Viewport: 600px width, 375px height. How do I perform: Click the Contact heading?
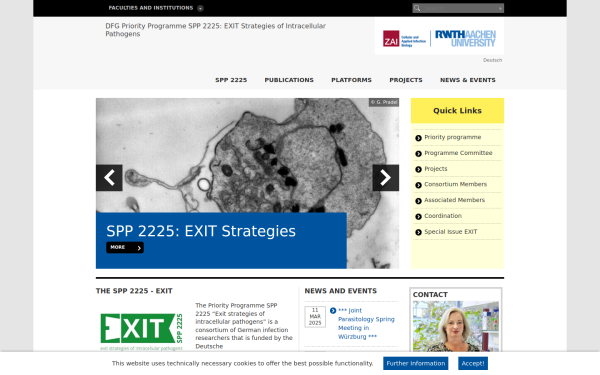tap(430, 295)
